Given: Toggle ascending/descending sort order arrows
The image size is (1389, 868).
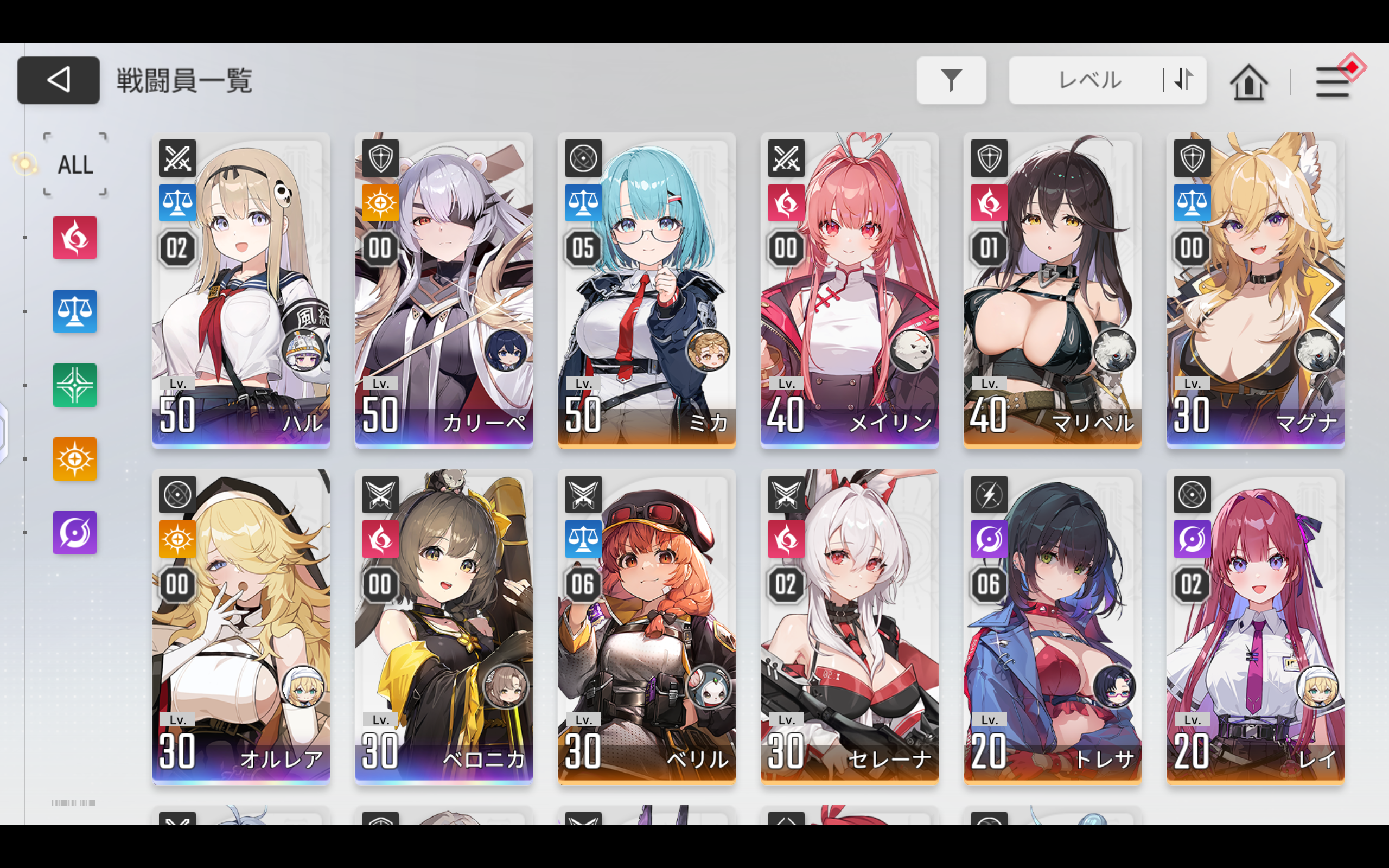Looking at the screenshot, I should [1184, 80].
